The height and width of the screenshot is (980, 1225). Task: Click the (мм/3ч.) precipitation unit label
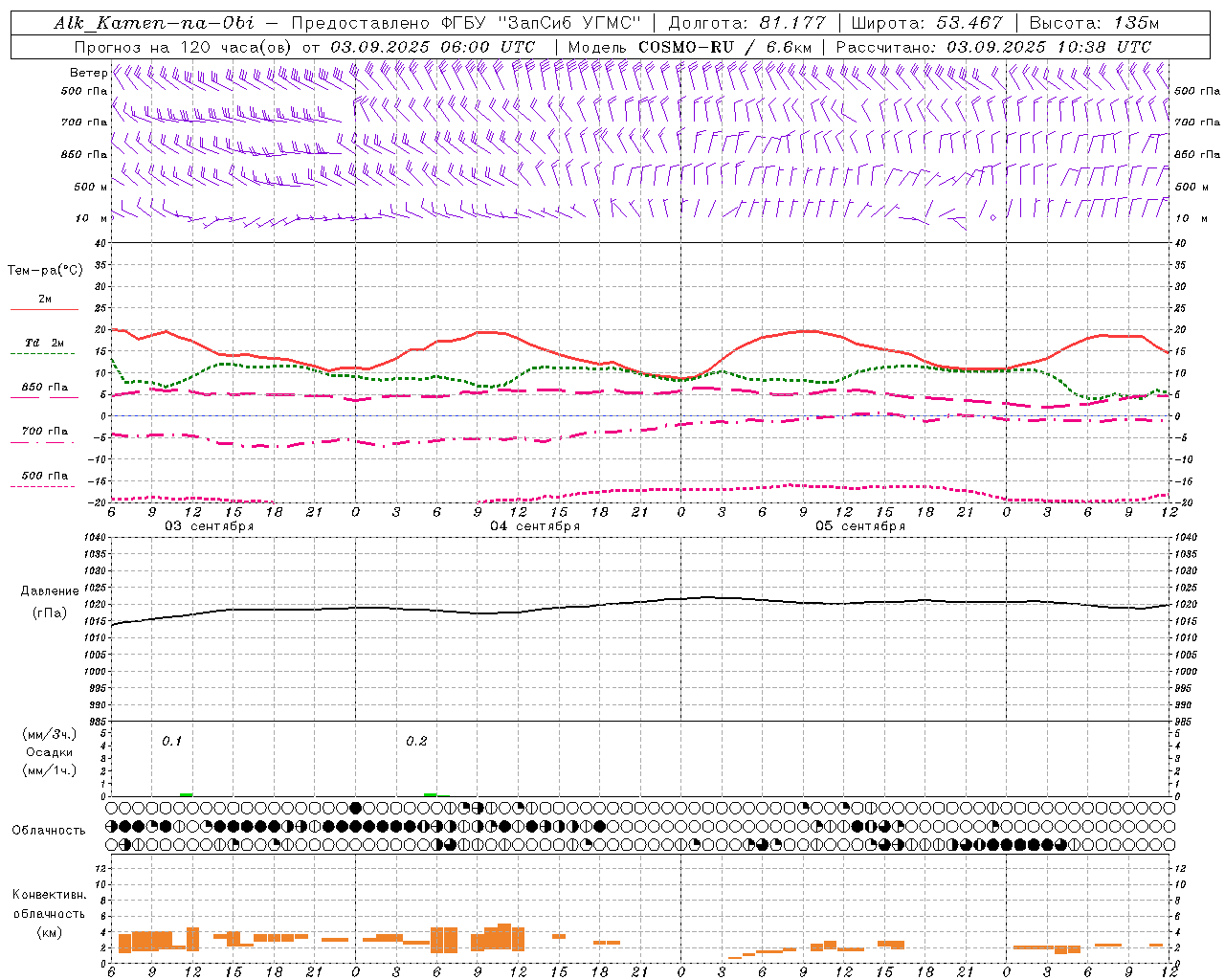(x=49, y=735)
